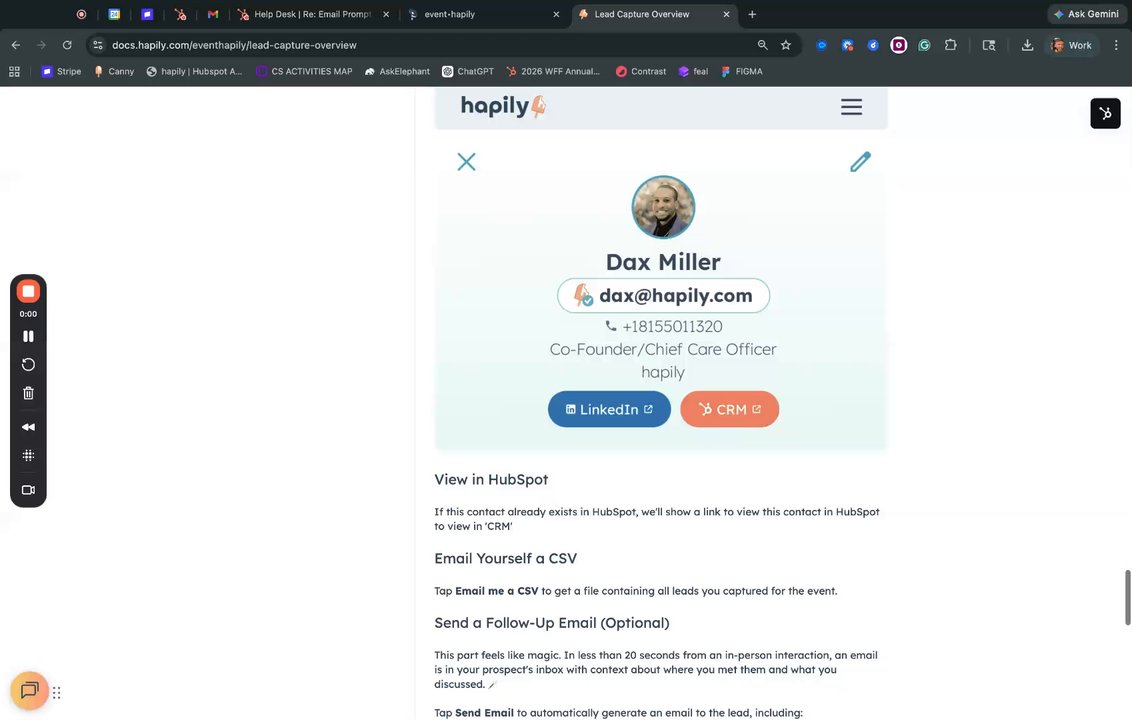
Task: Toggle the camera icon in recorder panel
Action: click(x=28, y=490)
